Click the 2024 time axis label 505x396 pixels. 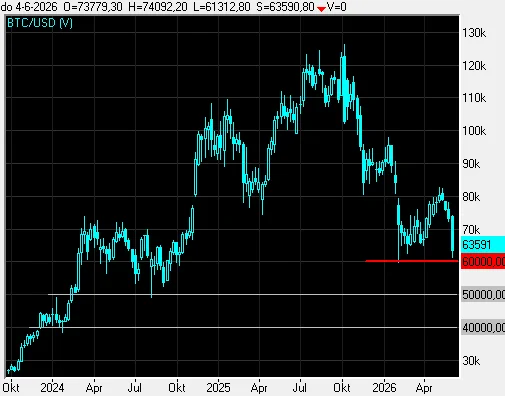52,388
